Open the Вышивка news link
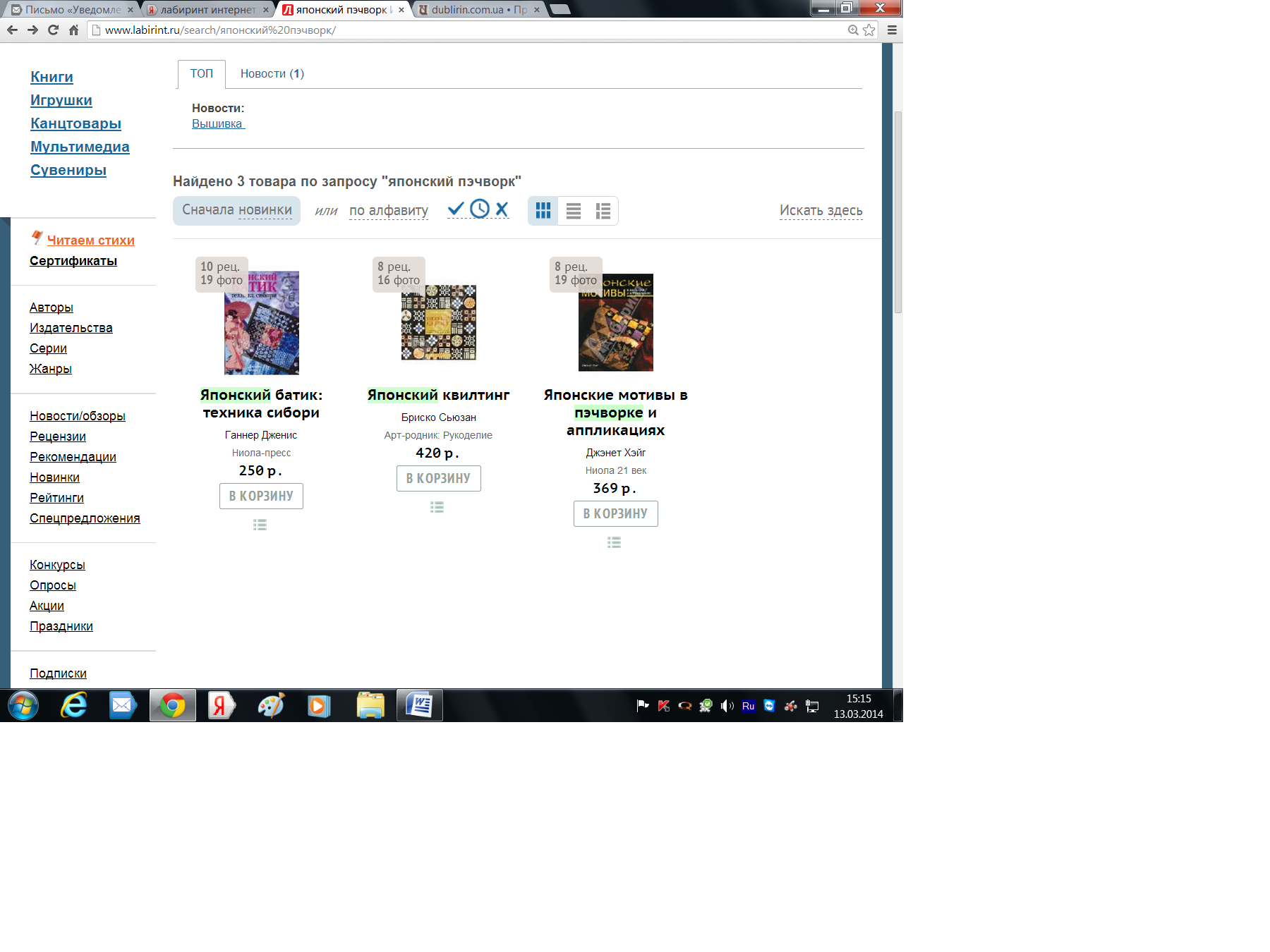The width and height of the screenshot is (1270, 952). (217, 123)
